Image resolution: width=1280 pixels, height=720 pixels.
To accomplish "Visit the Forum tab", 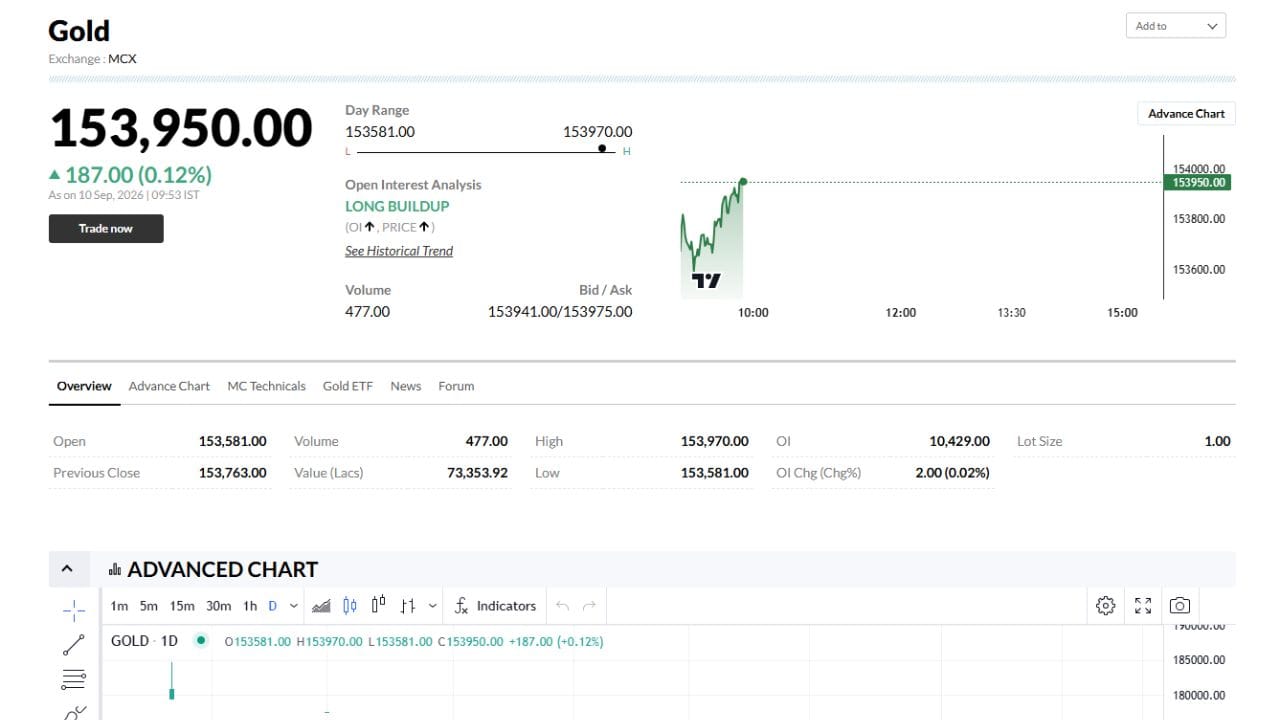I will [456, 386].
